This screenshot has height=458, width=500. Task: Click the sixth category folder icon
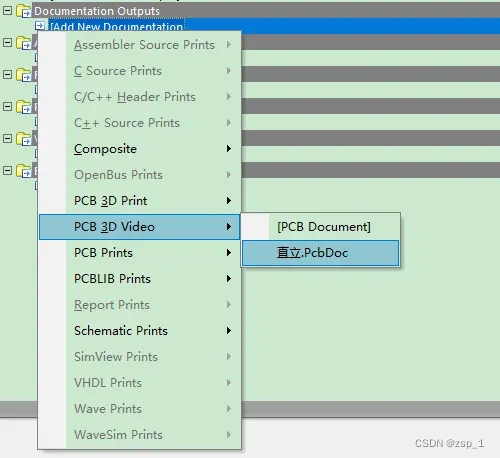[24, 171]
